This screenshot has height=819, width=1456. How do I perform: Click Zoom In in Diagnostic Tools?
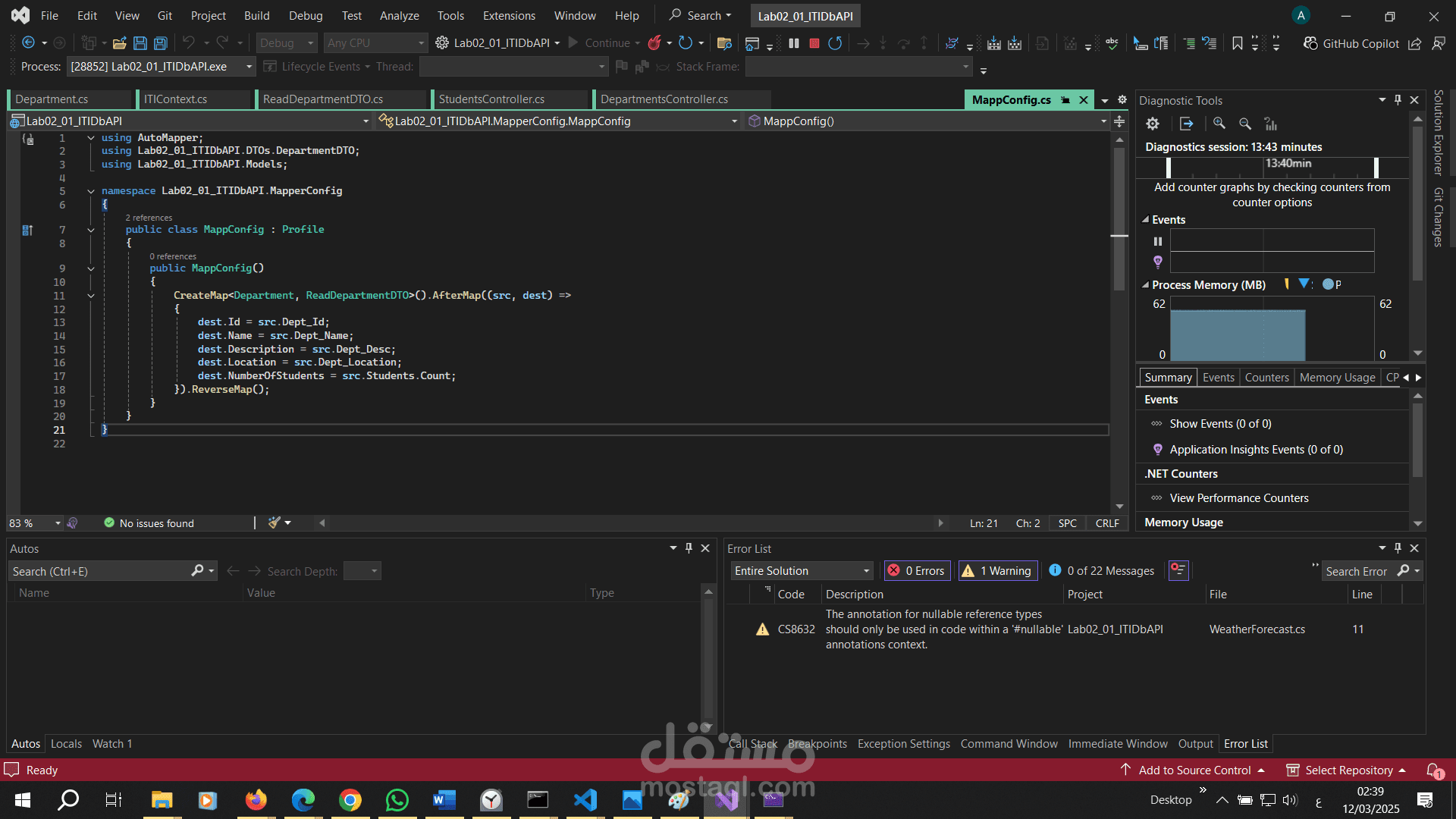(1219, 124)
